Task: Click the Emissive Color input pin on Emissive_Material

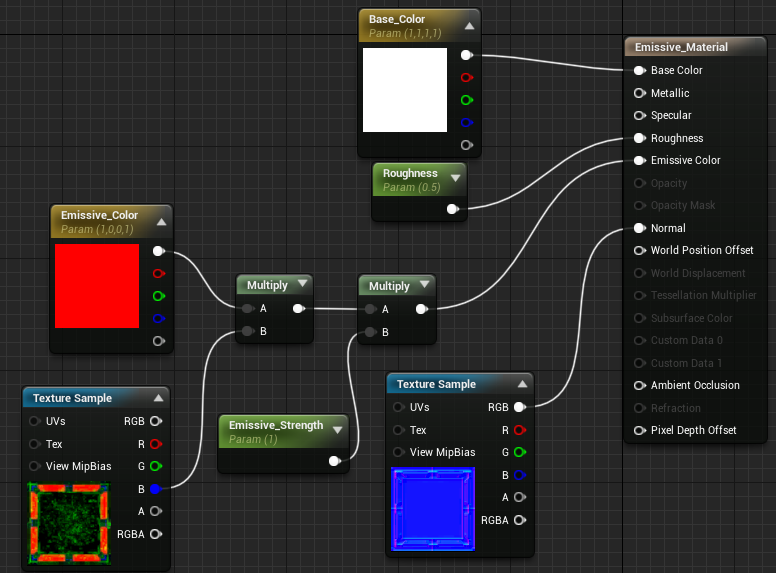Action: pyautogui.click(x=640, y=160)
